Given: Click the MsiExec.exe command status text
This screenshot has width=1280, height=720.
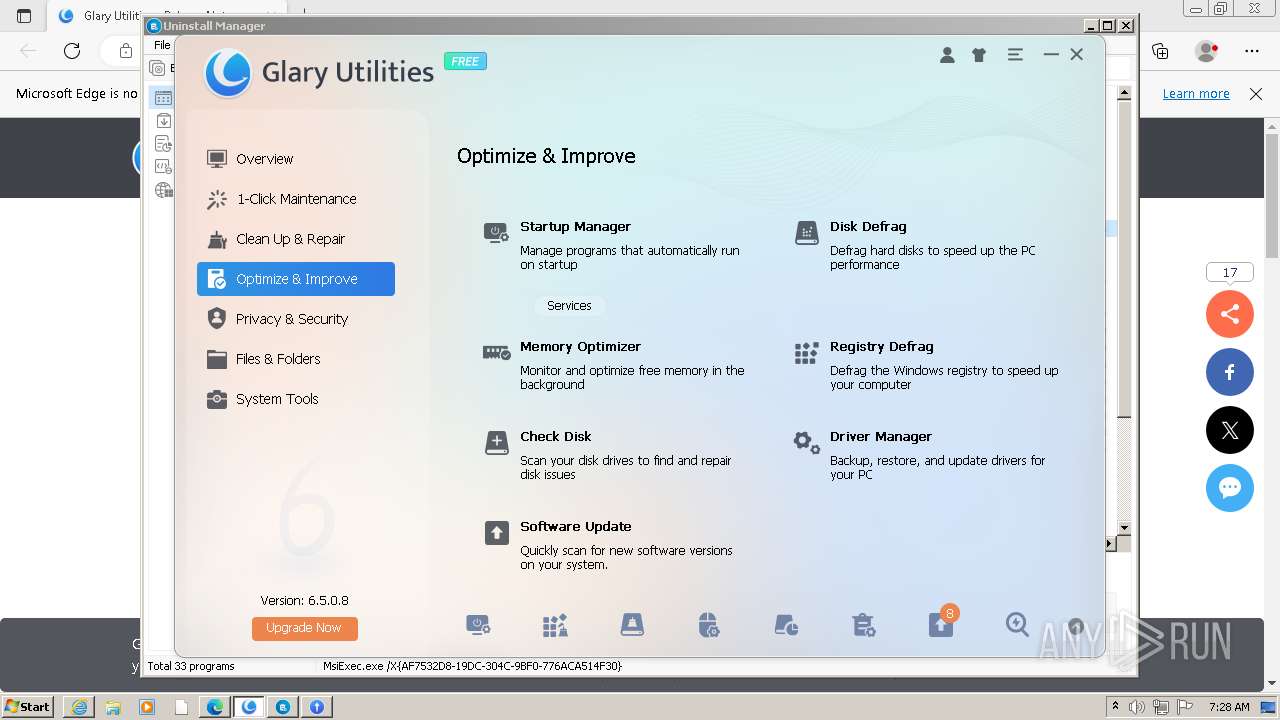Looking at the screenshot, I should tap(472, 666).
